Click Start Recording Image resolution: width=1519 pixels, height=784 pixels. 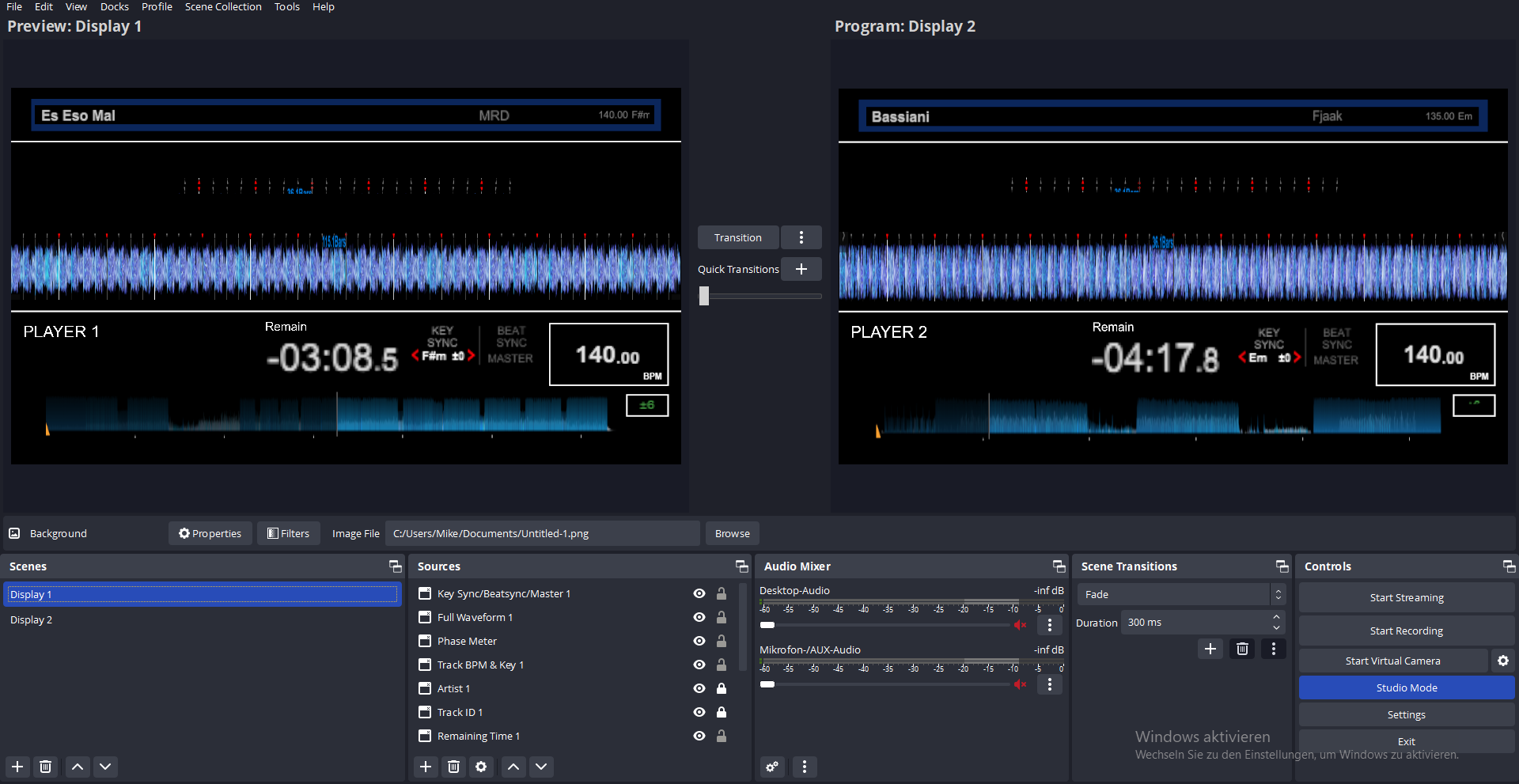point(1407,631)
